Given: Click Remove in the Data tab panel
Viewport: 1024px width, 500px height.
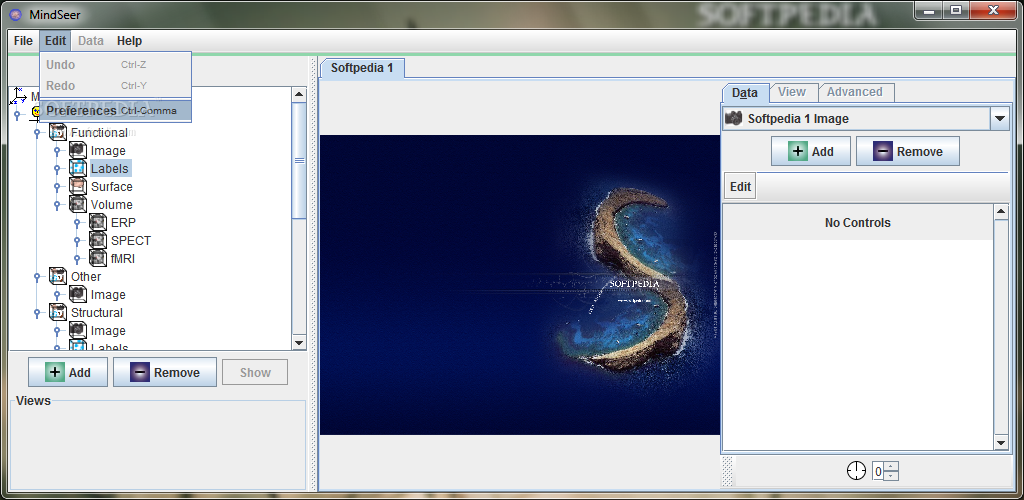Looking at the screenshot, I should click(908, 151).
